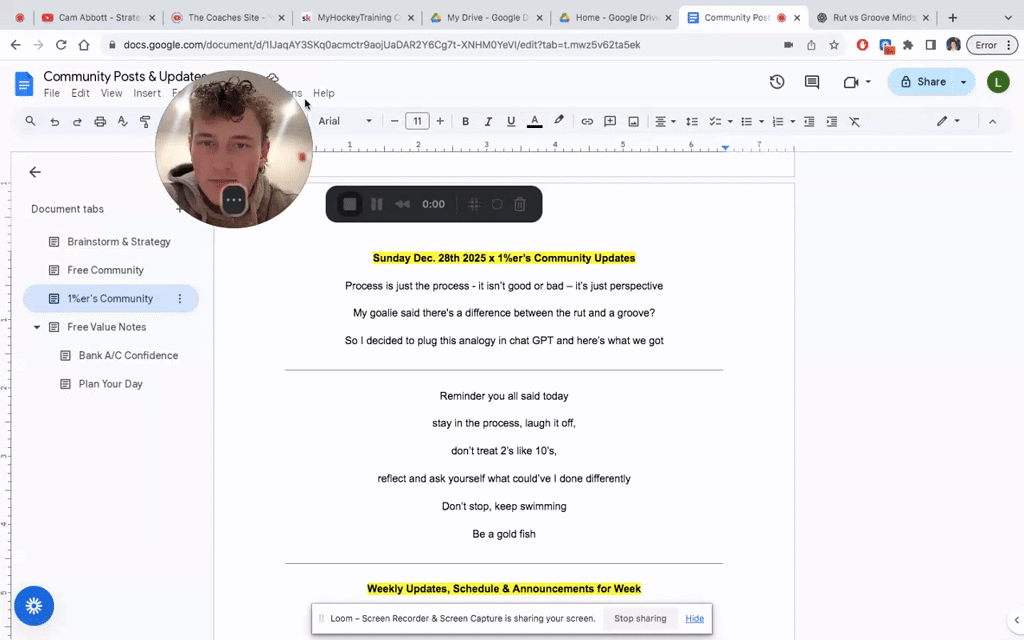Open the video call camera menu
The image size is (1024, 640).
coord(857,82)
